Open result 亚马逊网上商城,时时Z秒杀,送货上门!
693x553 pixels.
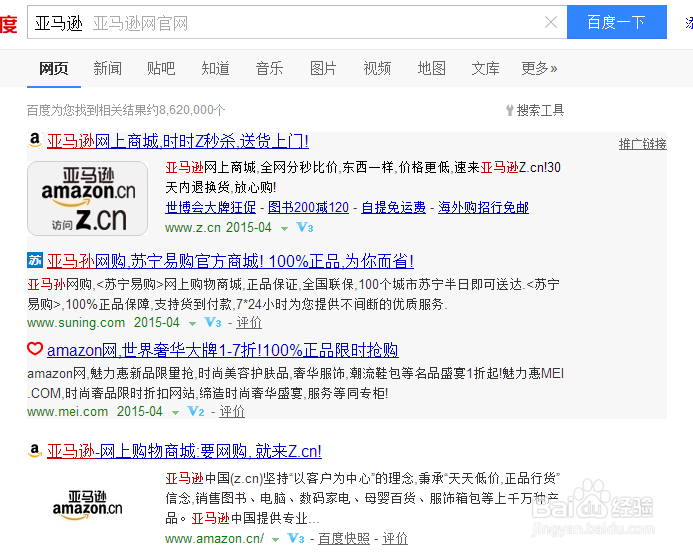(x=178, y=141)
